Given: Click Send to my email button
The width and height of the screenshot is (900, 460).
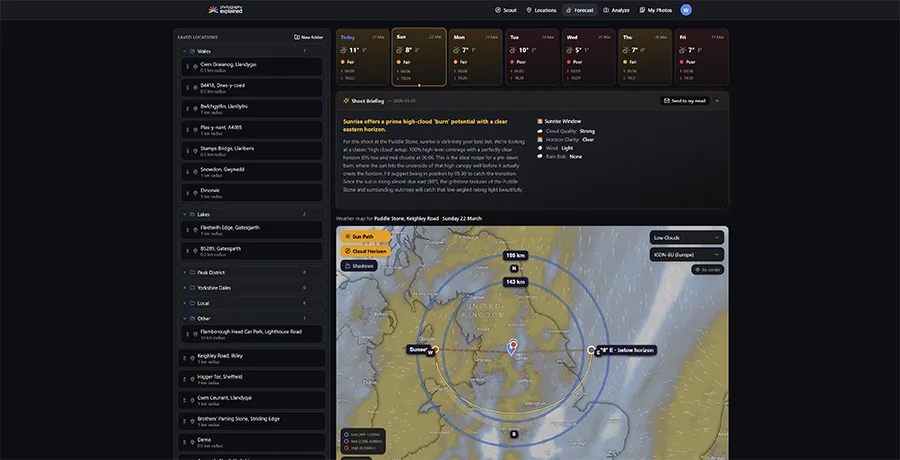Looking at the screenshot, I should (x=685, y=100).
